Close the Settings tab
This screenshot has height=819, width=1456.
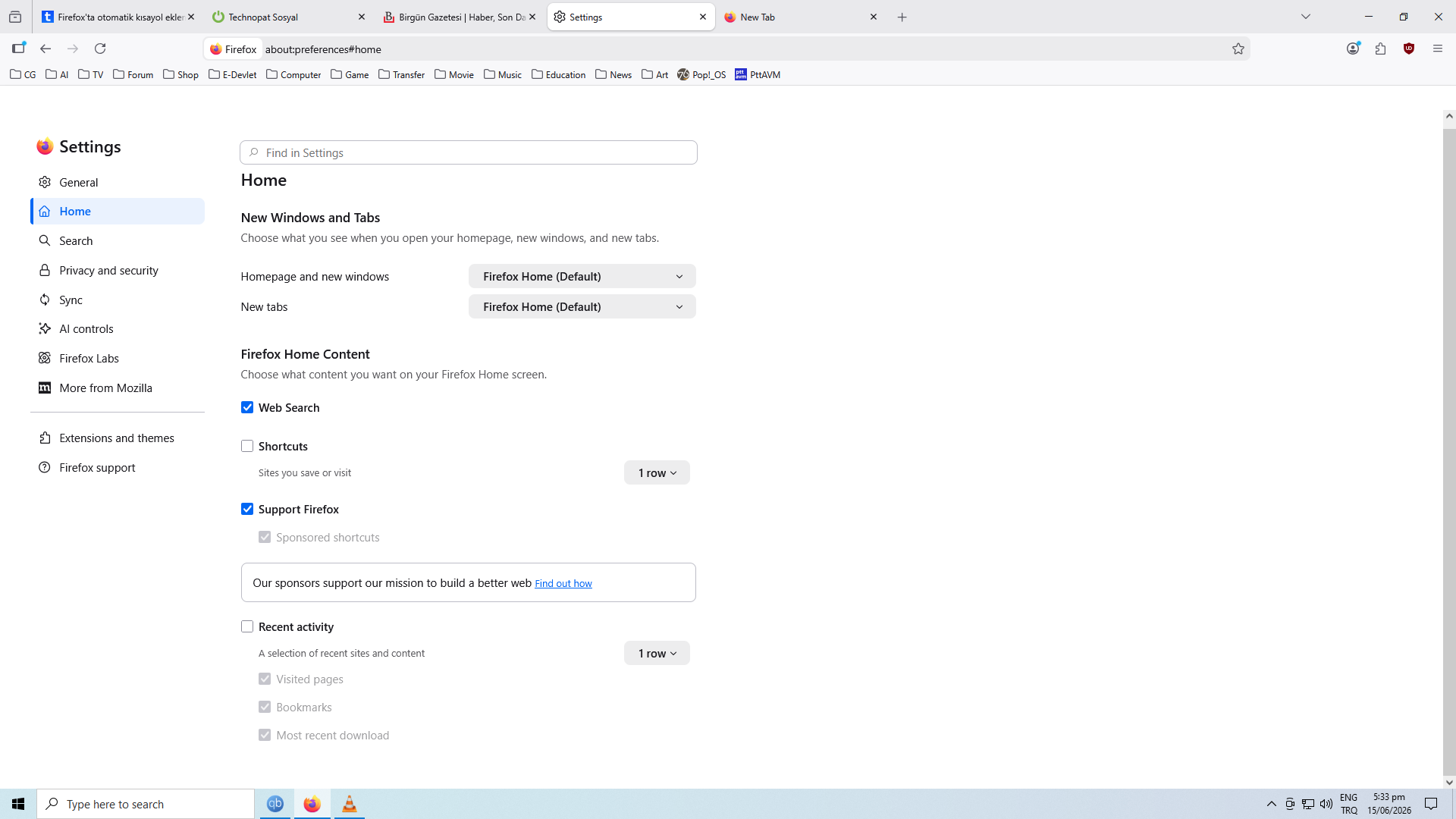coord(703,17)
